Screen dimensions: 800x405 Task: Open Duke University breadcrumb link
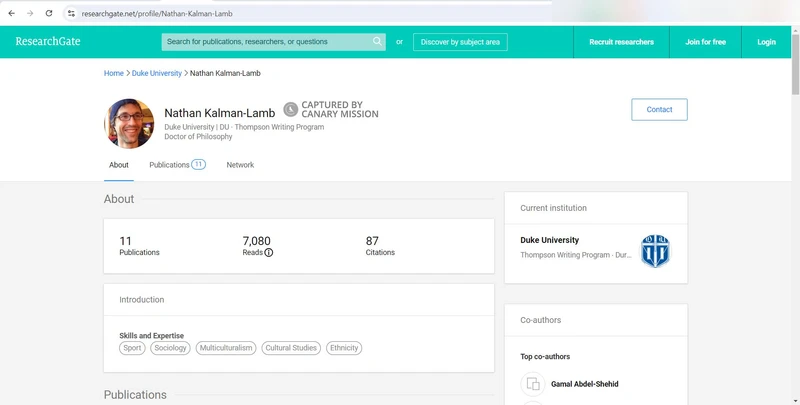click(x=157, y=73)
